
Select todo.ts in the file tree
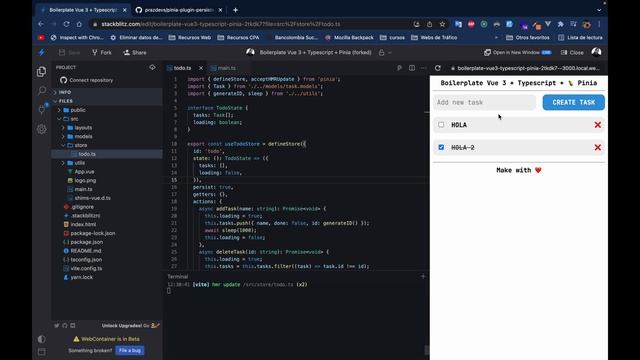87,154
